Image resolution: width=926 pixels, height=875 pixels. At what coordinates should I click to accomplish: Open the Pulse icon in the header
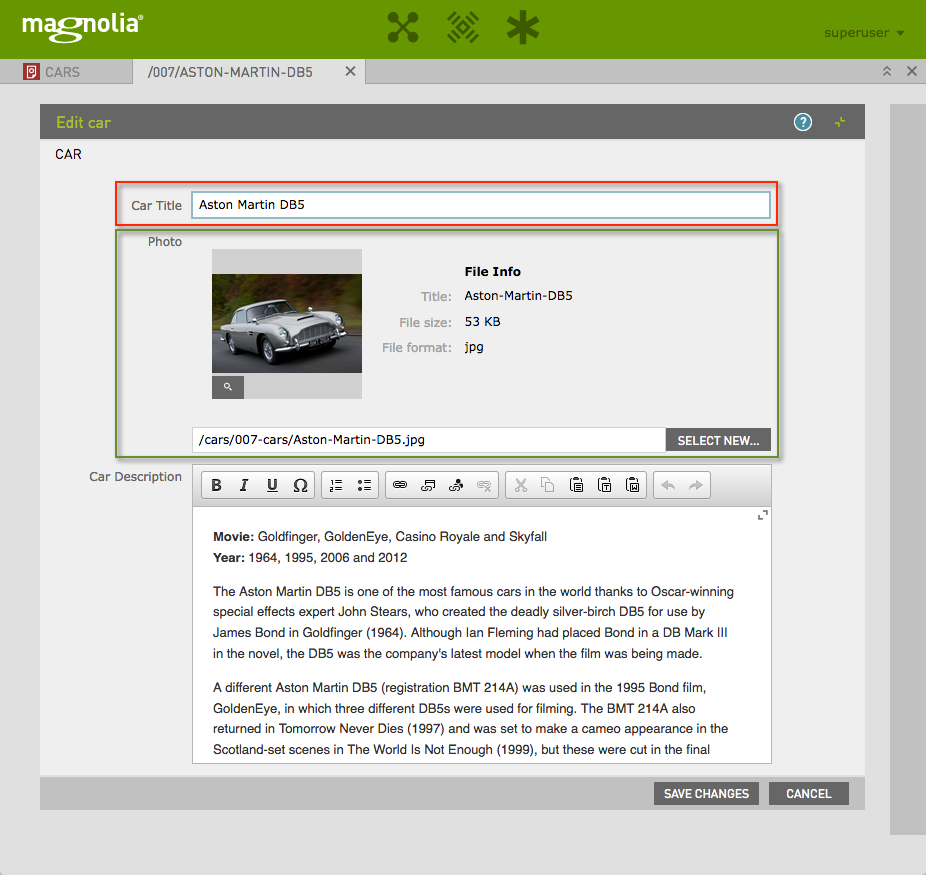tap(462, 28)
